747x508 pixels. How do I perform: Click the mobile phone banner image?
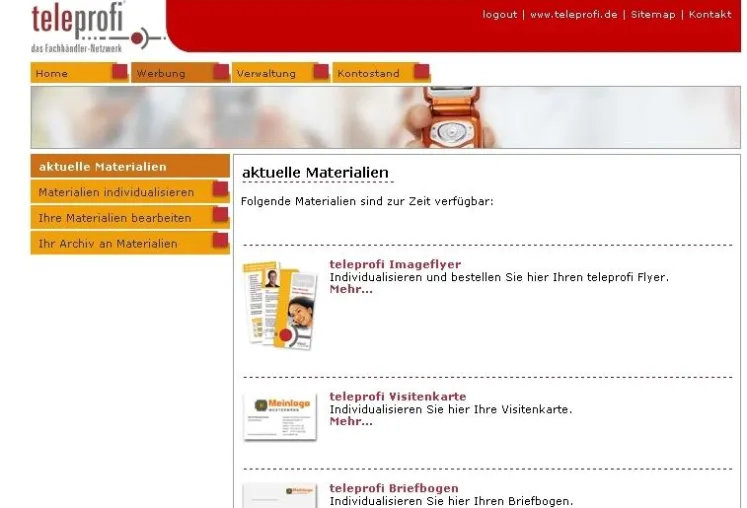coord(386,117)
